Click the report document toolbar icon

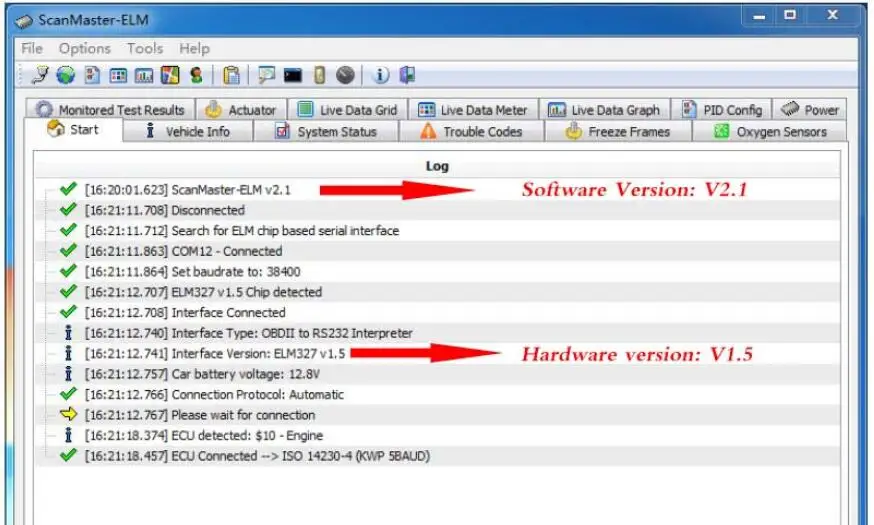tap(92, 75)
